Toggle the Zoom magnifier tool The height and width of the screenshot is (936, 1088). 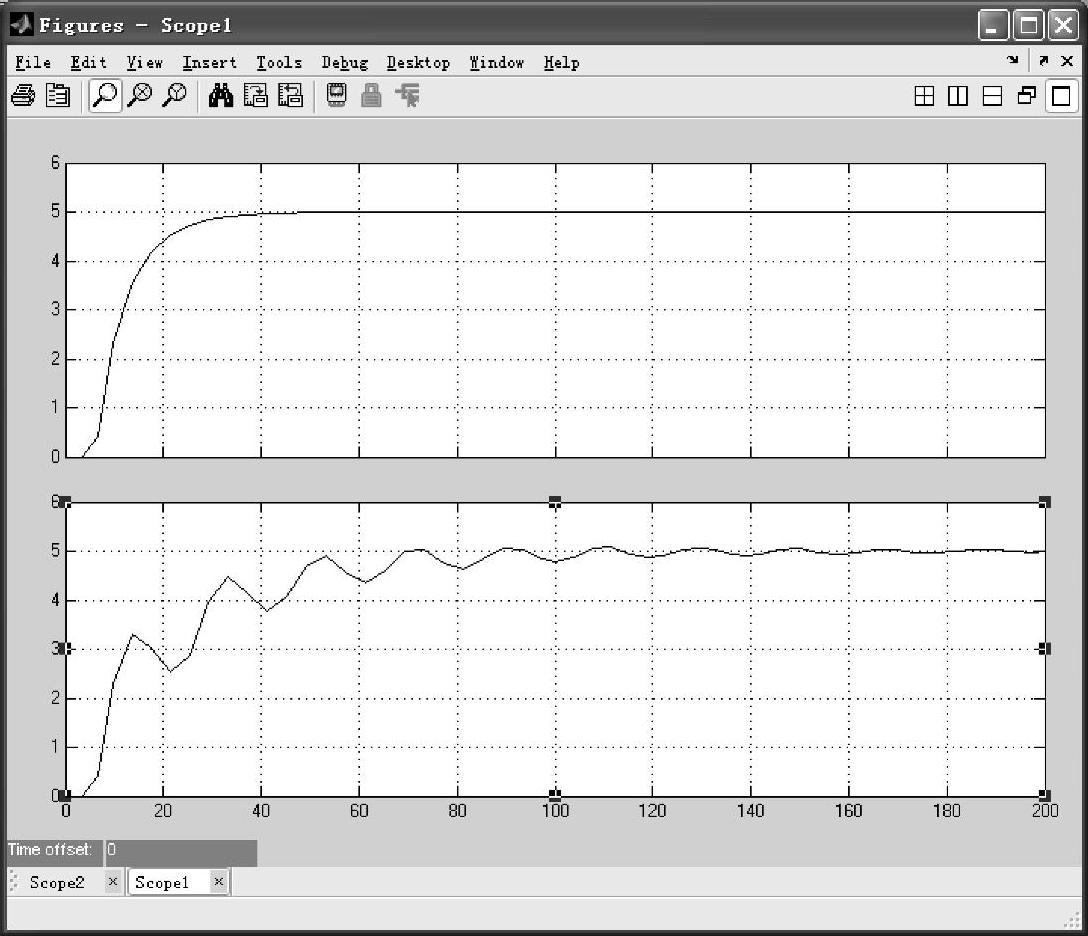pos(105,96)
